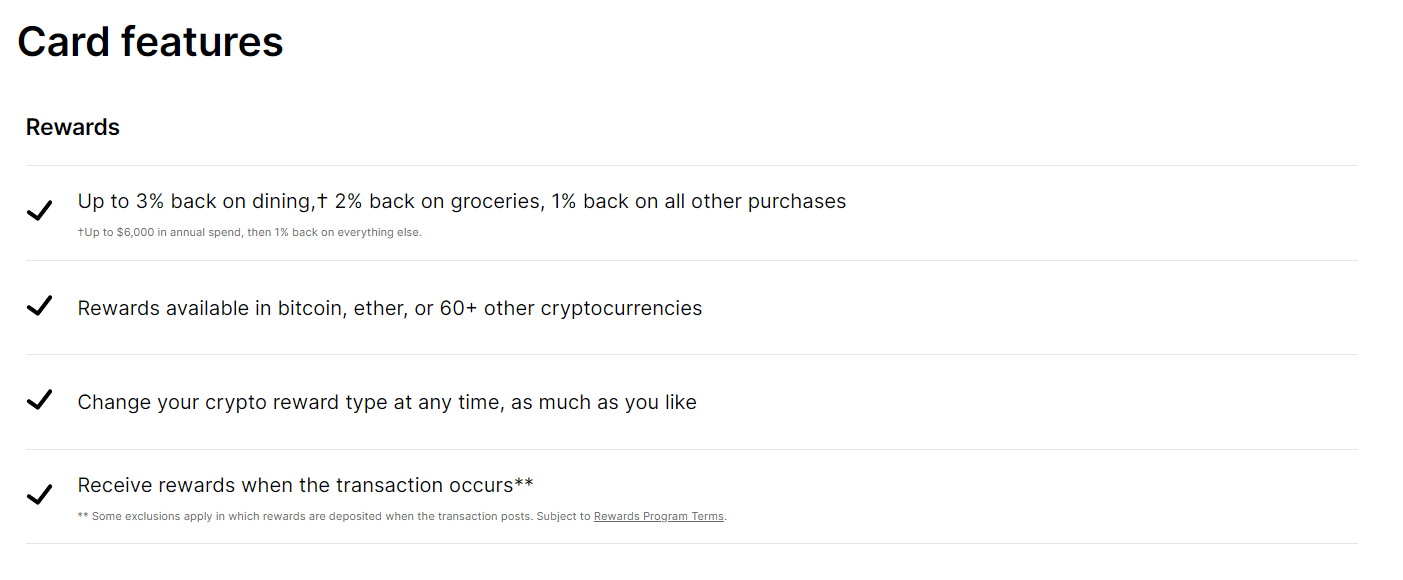Click the checkmark beside the dining rewards line
The height and width of the screenshot is (580, 1403).
click(x=39, y=211)
